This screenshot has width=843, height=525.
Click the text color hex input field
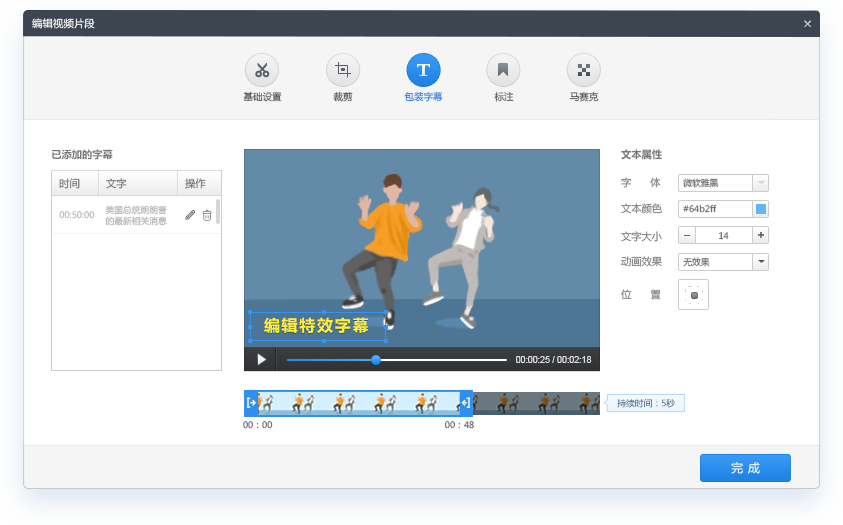714,209
